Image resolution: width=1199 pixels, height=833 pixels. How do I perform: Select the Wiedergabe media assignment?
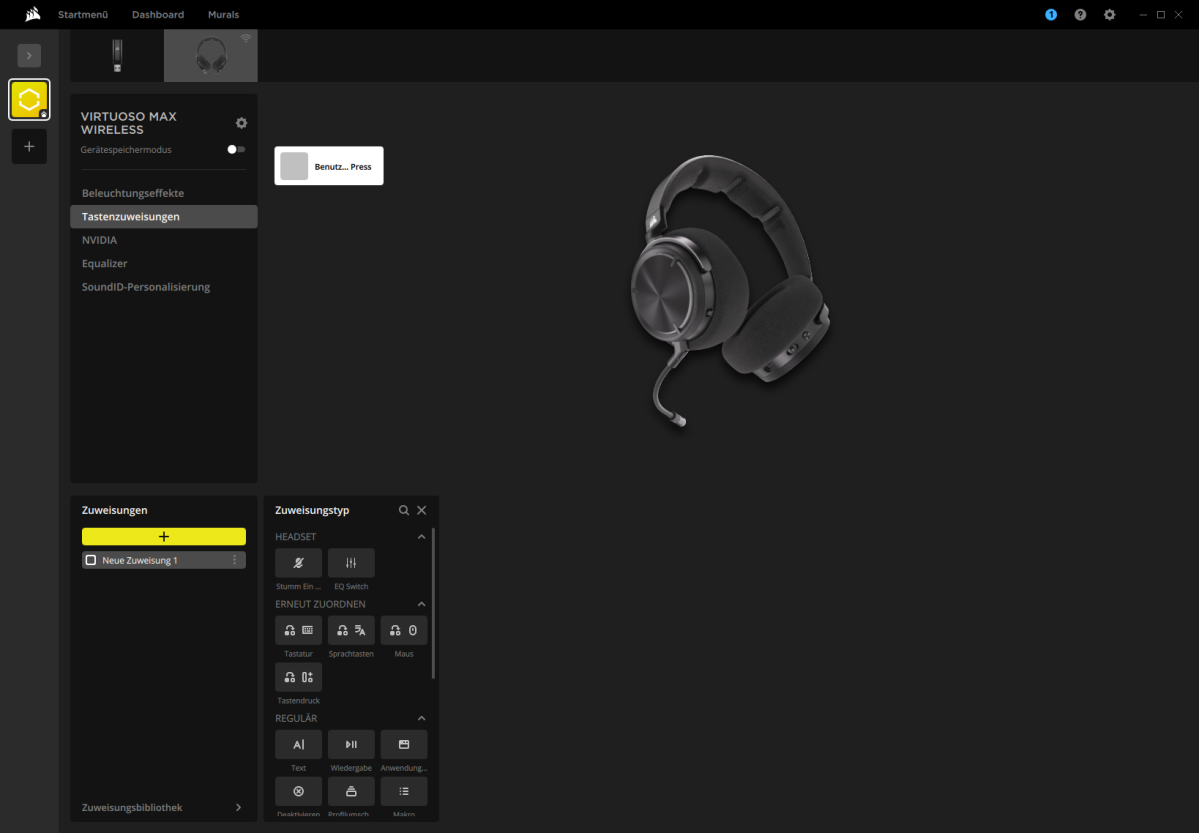pyautogui.click(x=351, y=744)
